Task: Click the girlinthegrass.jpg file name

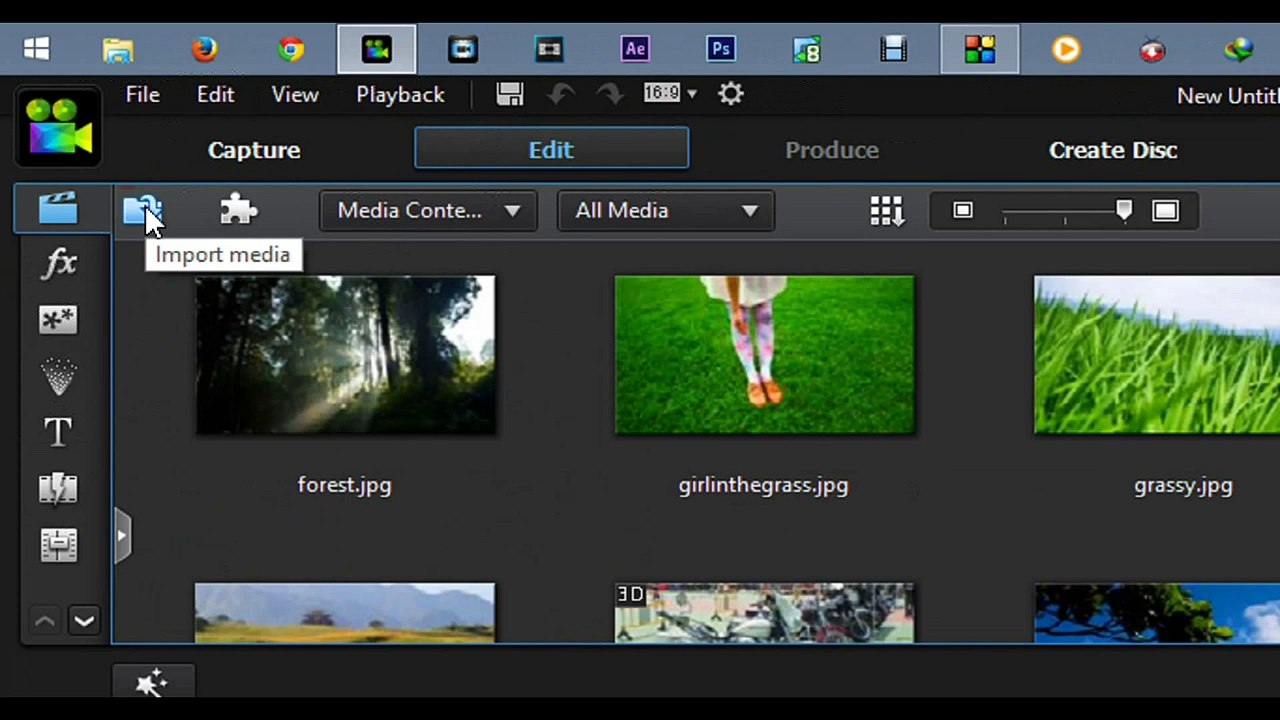Action: [x=763, y=486]
